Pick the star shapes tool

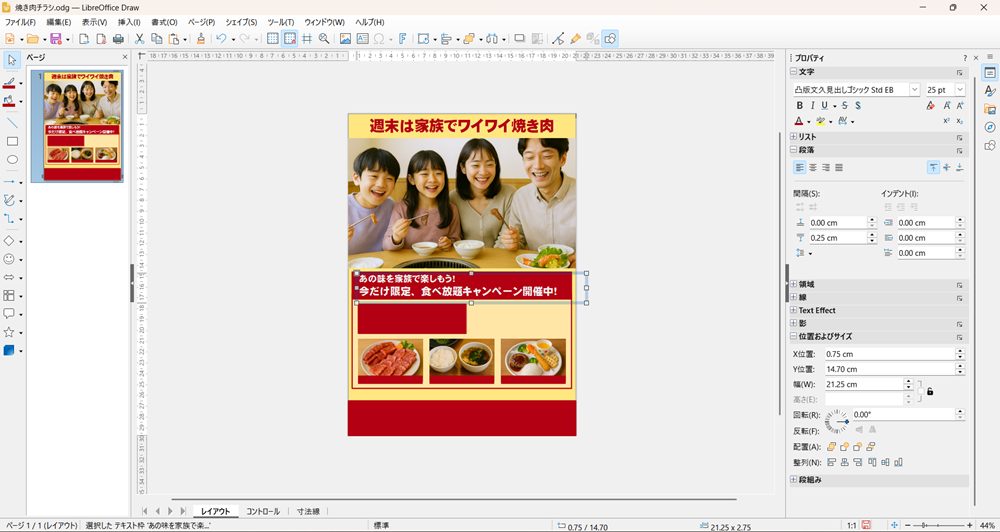click(x=9, y=332)
